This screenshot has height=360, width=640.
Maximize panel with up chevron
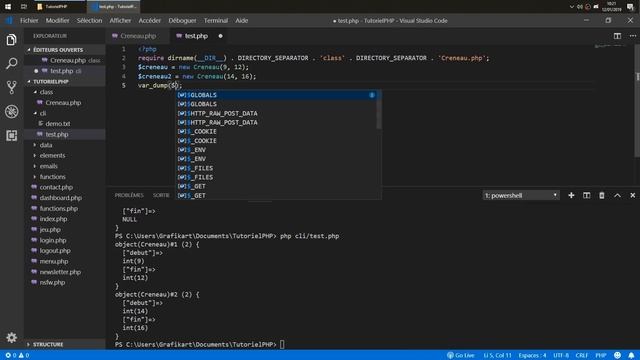617,196
